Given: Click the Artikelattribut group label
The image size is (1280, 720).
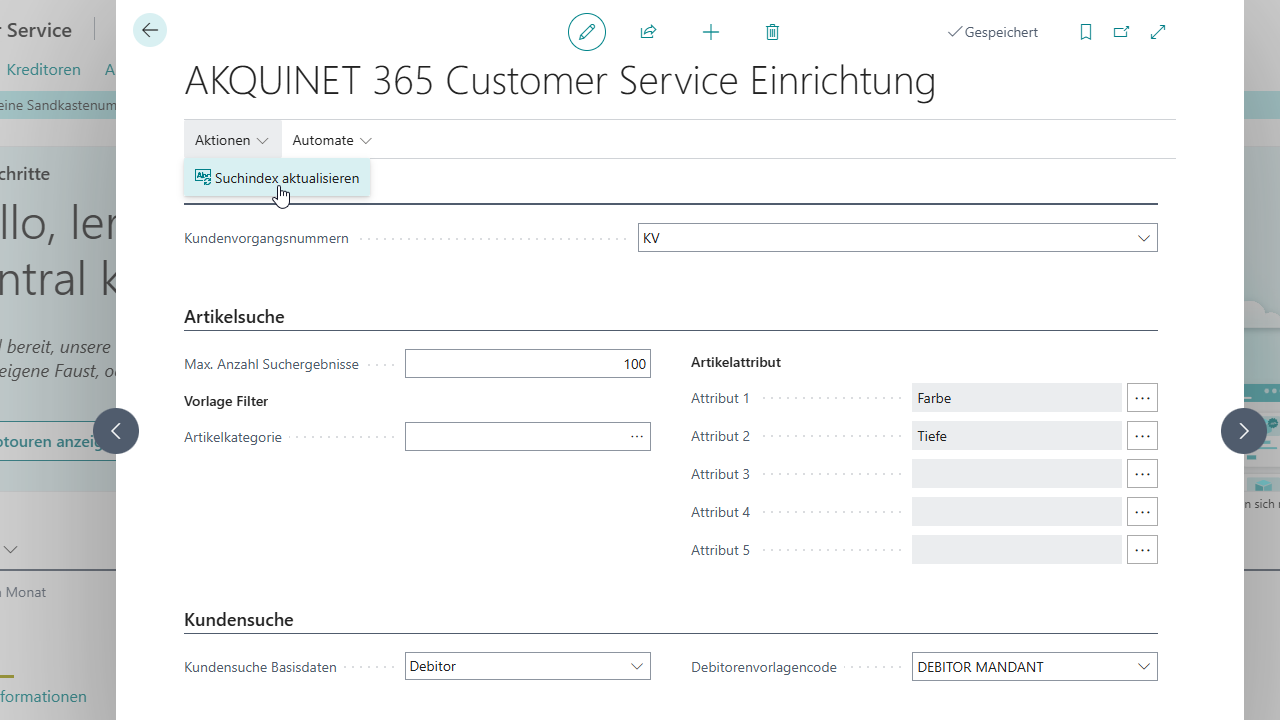Looking at the screenshot, I should (x=736, y=362).
